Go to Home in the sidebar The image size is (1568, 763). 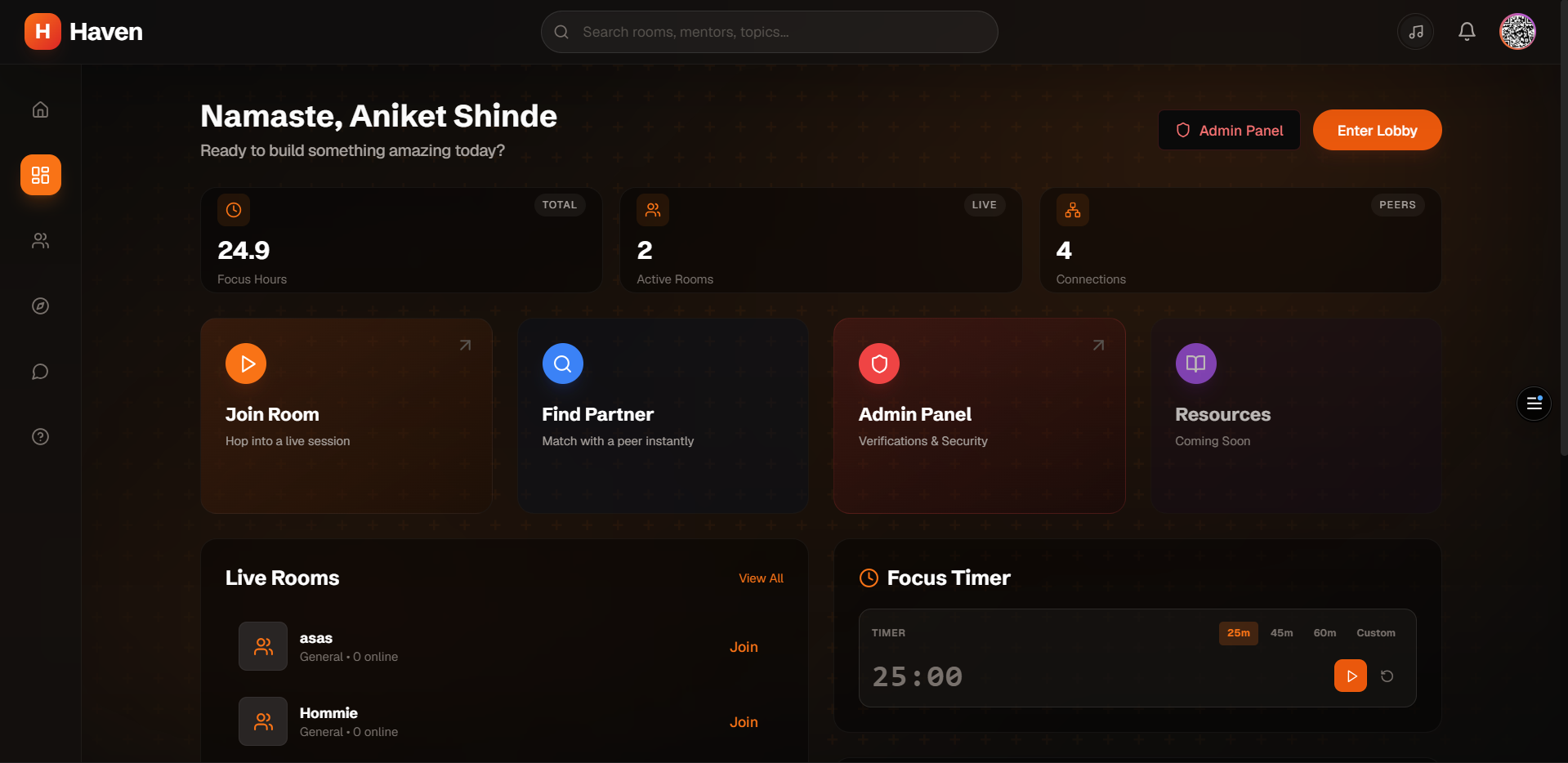click(40, 109)
